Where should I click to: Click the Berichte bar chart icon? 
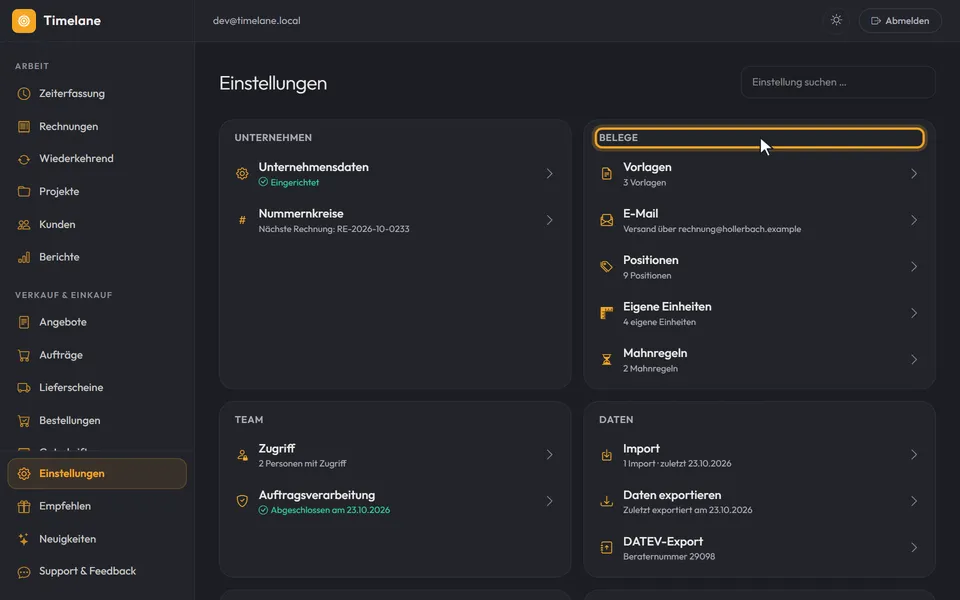pos(24,257)
